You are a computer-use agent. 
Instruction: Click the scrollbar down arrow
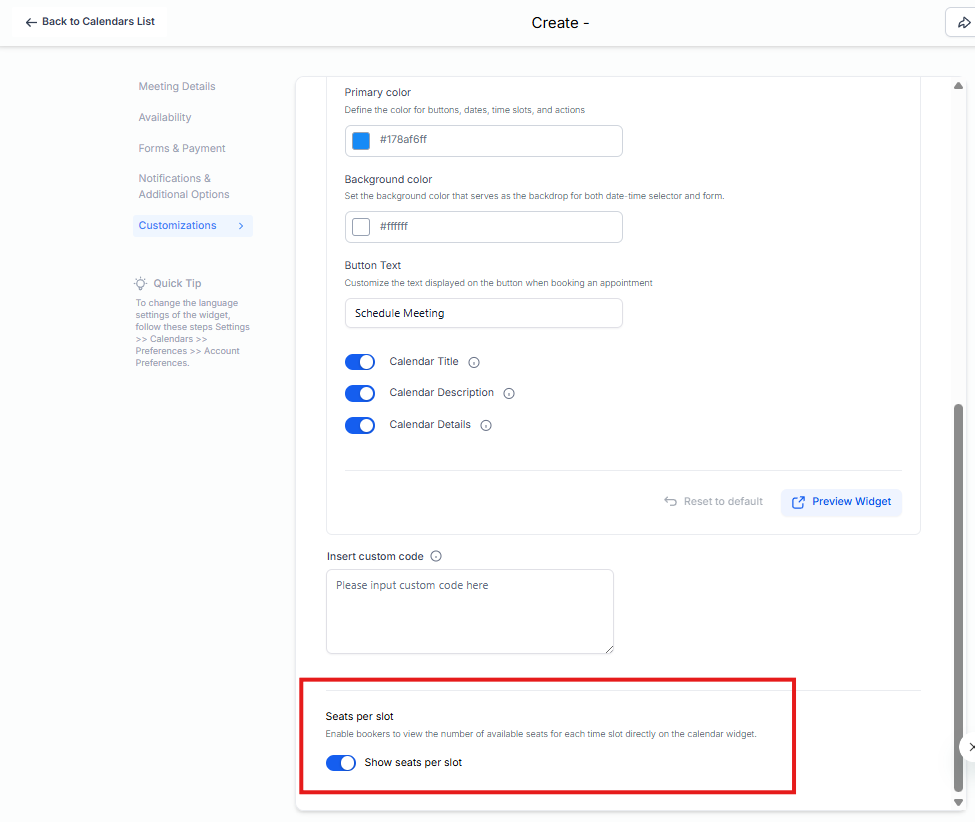click(958, 802)
